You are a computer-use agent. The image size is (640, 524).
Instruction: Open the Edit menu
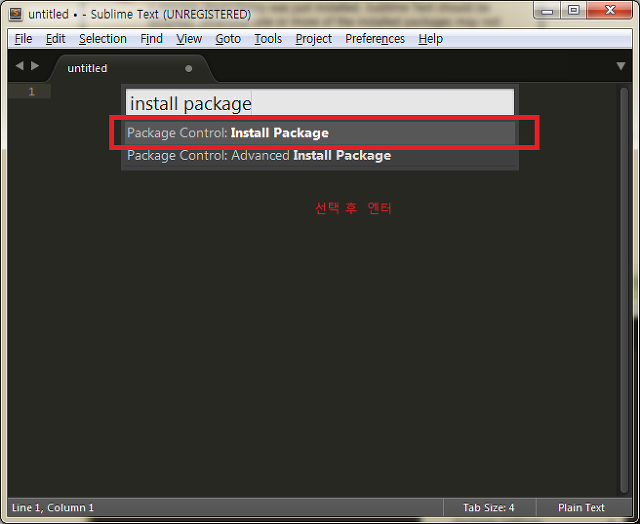[56, 39]
